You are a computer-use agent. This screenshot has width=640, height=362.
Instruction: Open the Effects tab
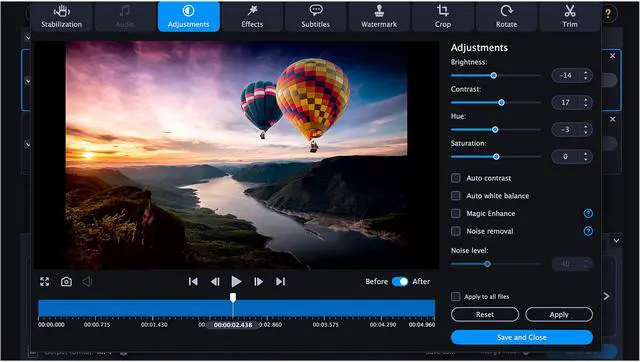pos(252,17)
